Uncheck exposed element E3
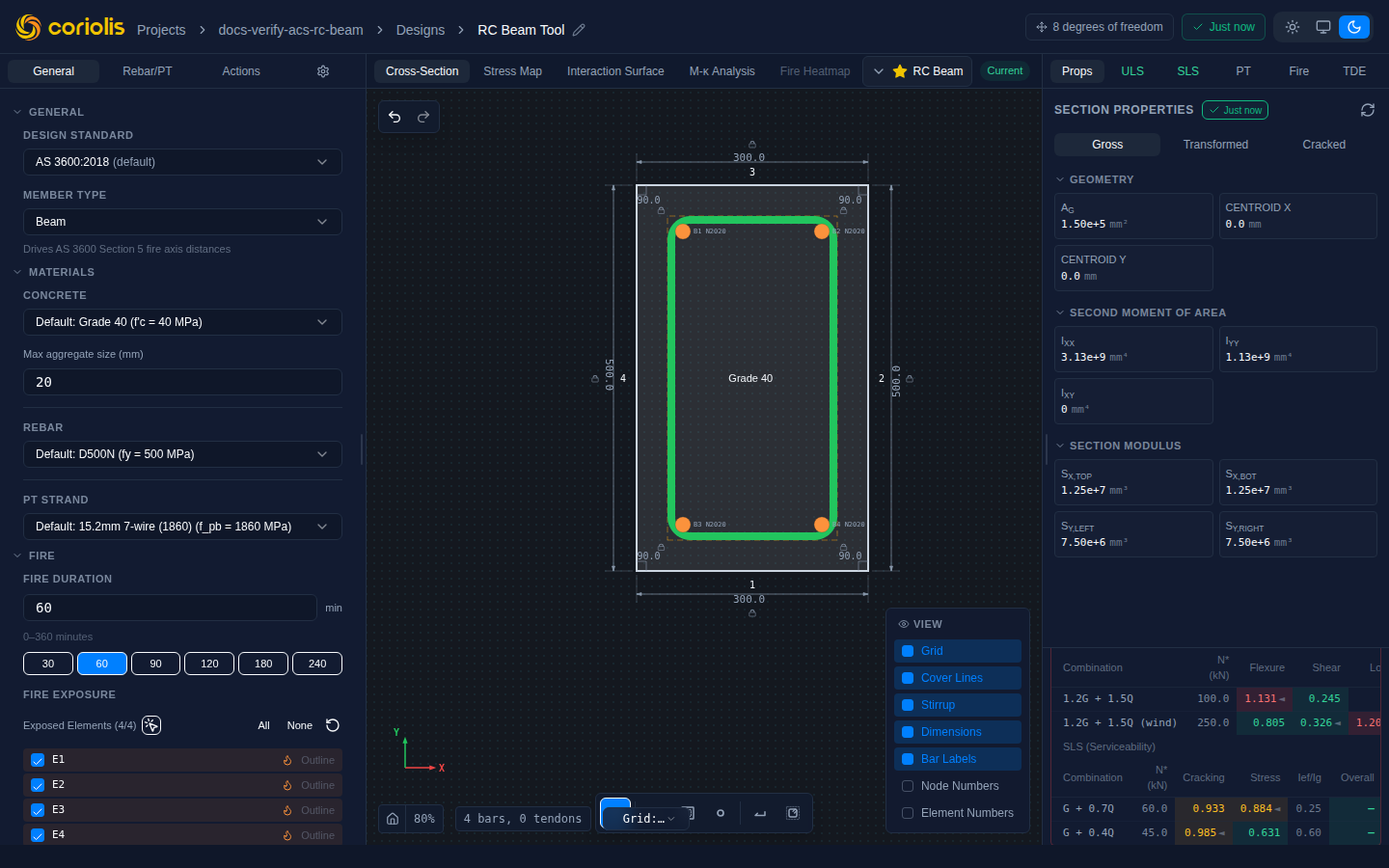The height and width of the screenshot is (868, 1389). [38, 810]
